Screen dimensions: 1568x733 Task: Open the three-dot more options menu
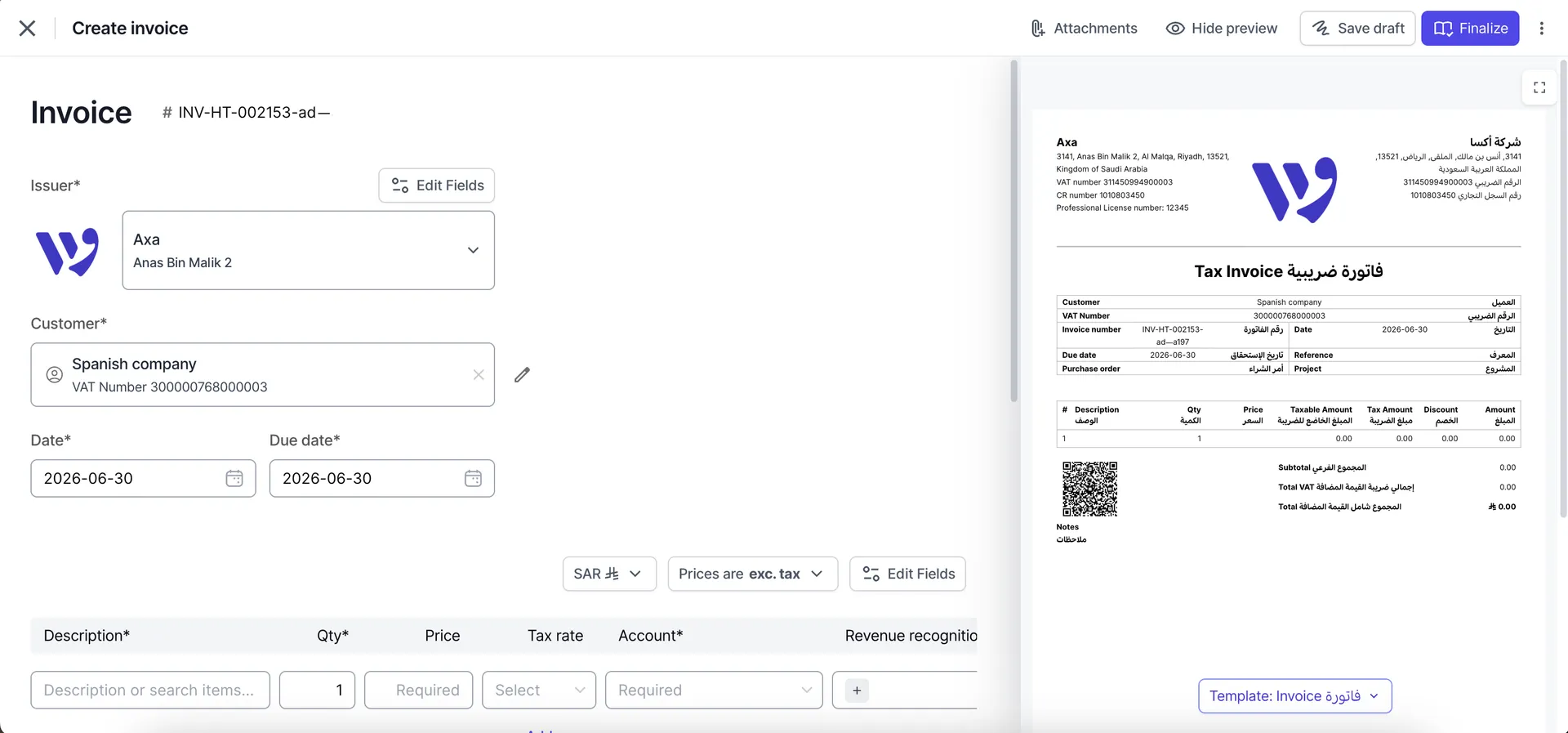coord(1542,29)
